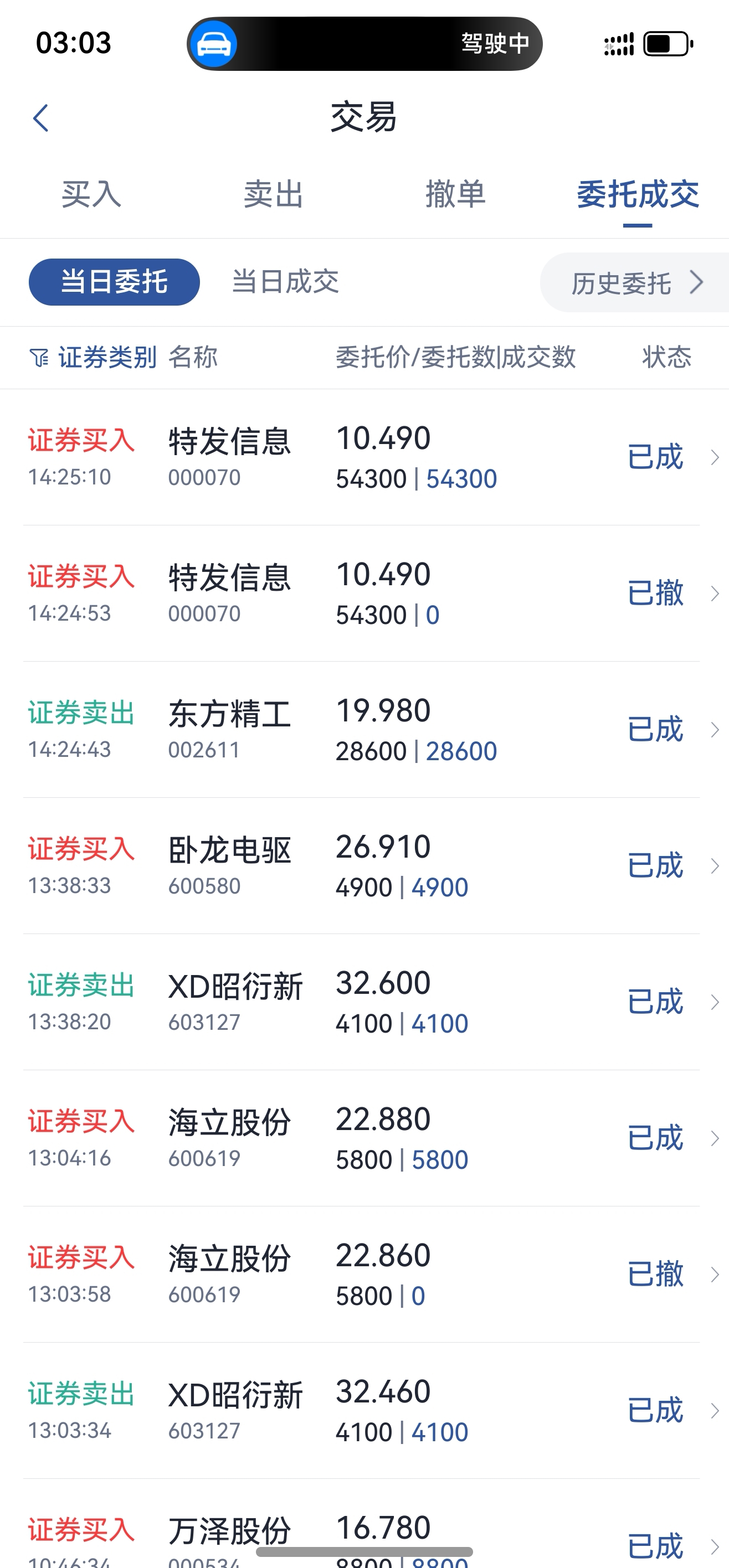Switch to the 当日成交 view
Viewport: 729px width, 1568px height.
(x=285, y=282)
